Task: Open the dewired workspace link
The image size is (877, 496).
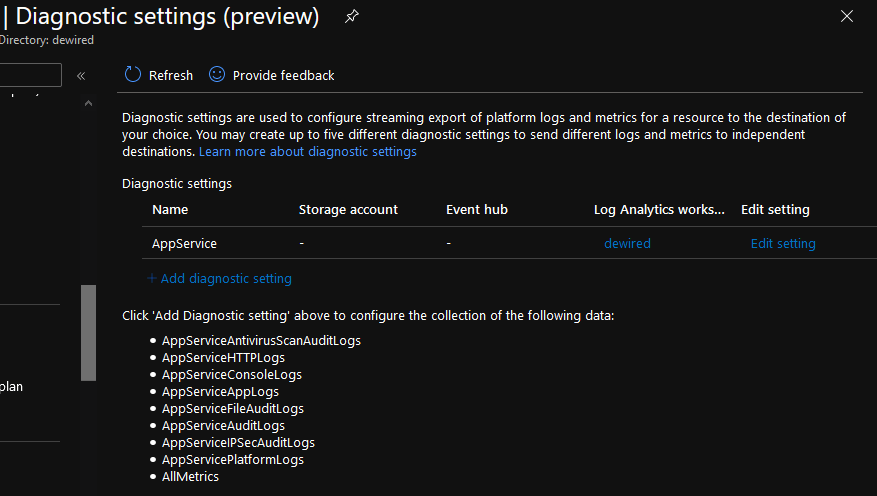Action: 627,243
